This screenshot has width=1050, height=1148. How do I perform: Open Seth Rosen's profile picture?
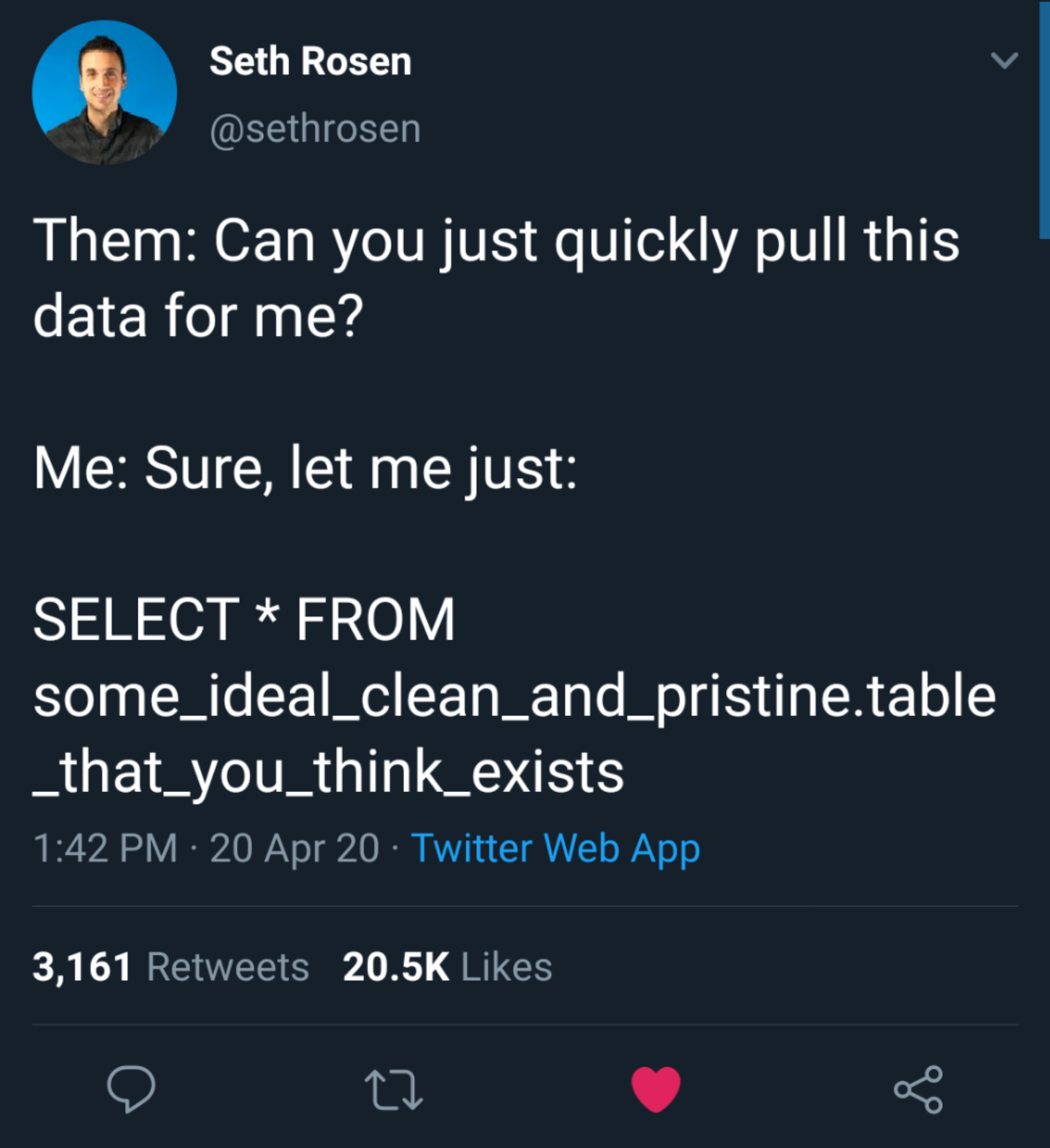(104, 92)
